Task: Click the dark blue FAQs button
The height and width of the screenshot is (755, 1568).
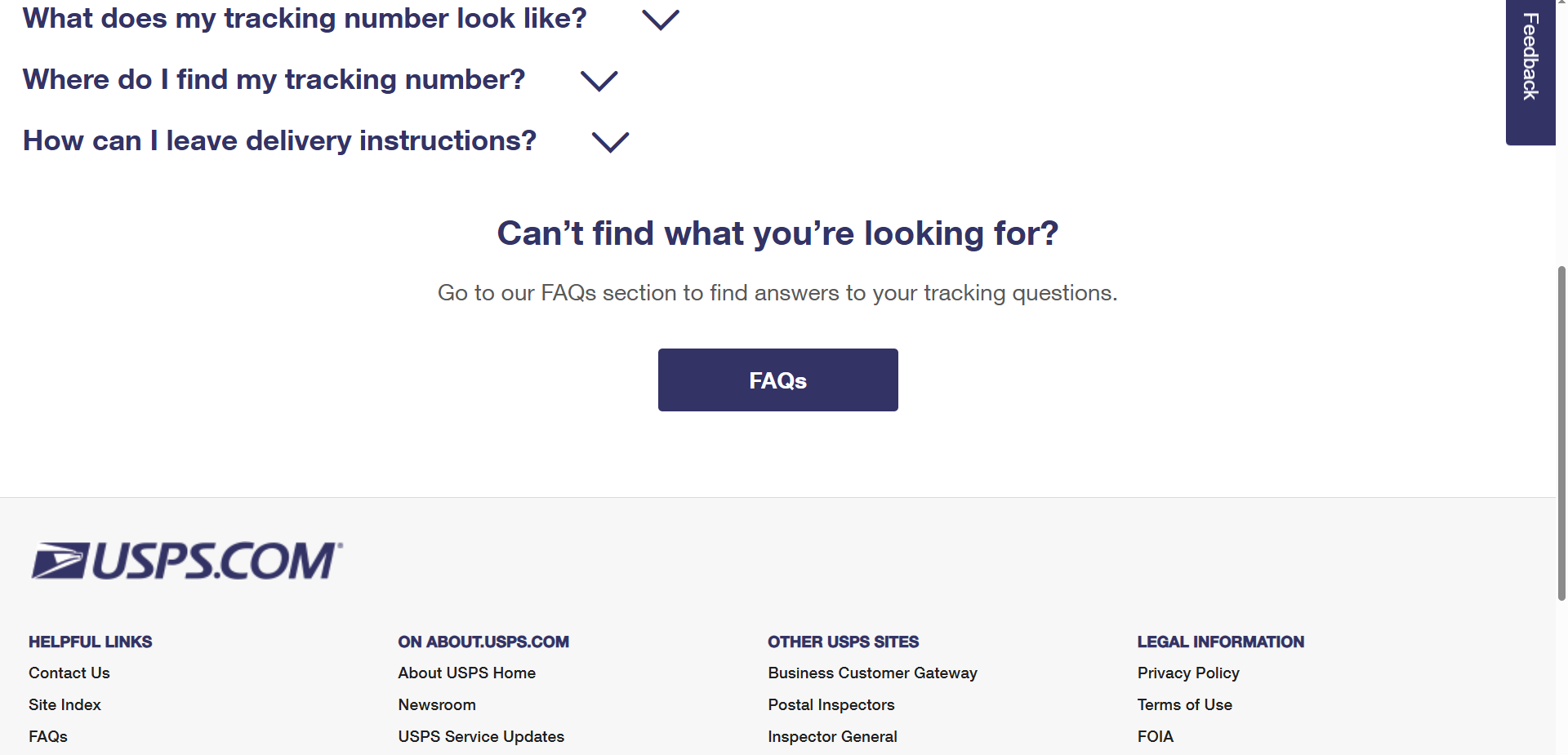Action: click(777, 380)
